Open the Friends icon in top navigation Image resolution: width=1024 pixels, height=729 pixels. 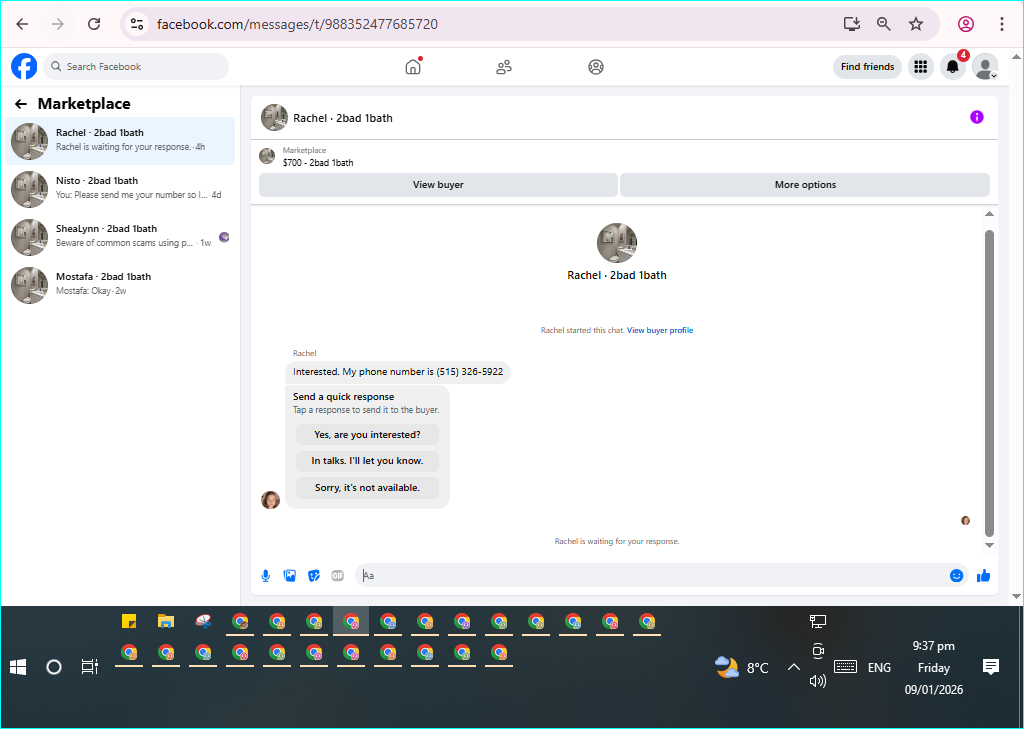504,67
